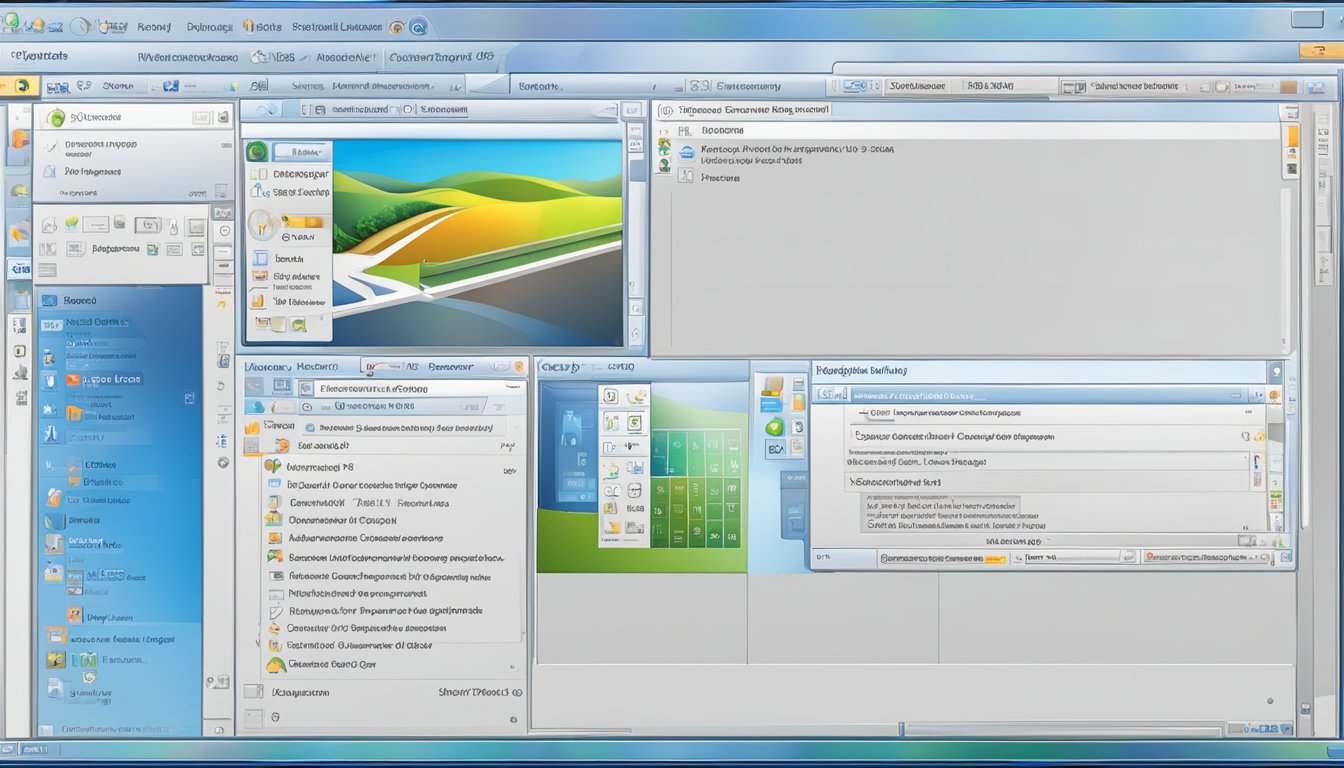This screenshot has height=768, width=1344.
Task: Click the green shield icon in lower-right window sidebar
Action: [x=774, y=428]
